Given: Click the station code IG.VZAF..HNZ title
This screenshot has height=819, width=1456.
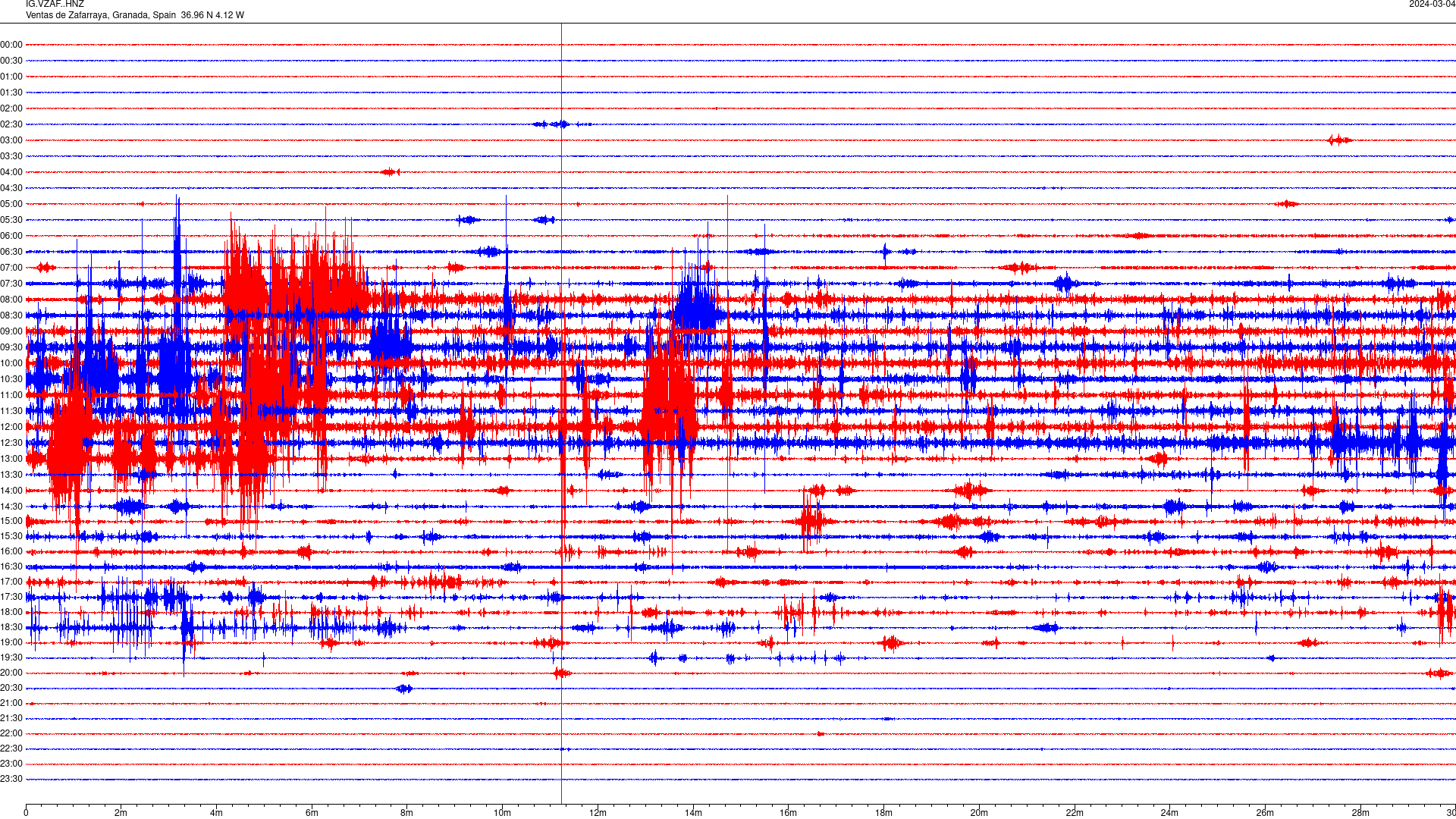Looking at the screenshot, I should 55,5.
